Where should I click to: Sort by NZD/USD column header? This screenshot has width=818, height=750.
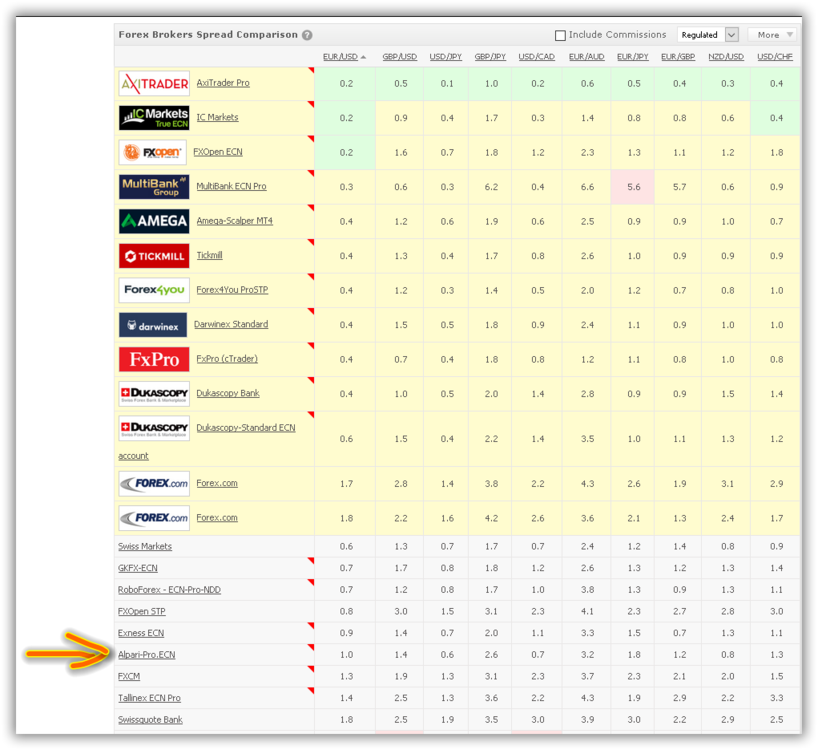click(x=726, y=57)
